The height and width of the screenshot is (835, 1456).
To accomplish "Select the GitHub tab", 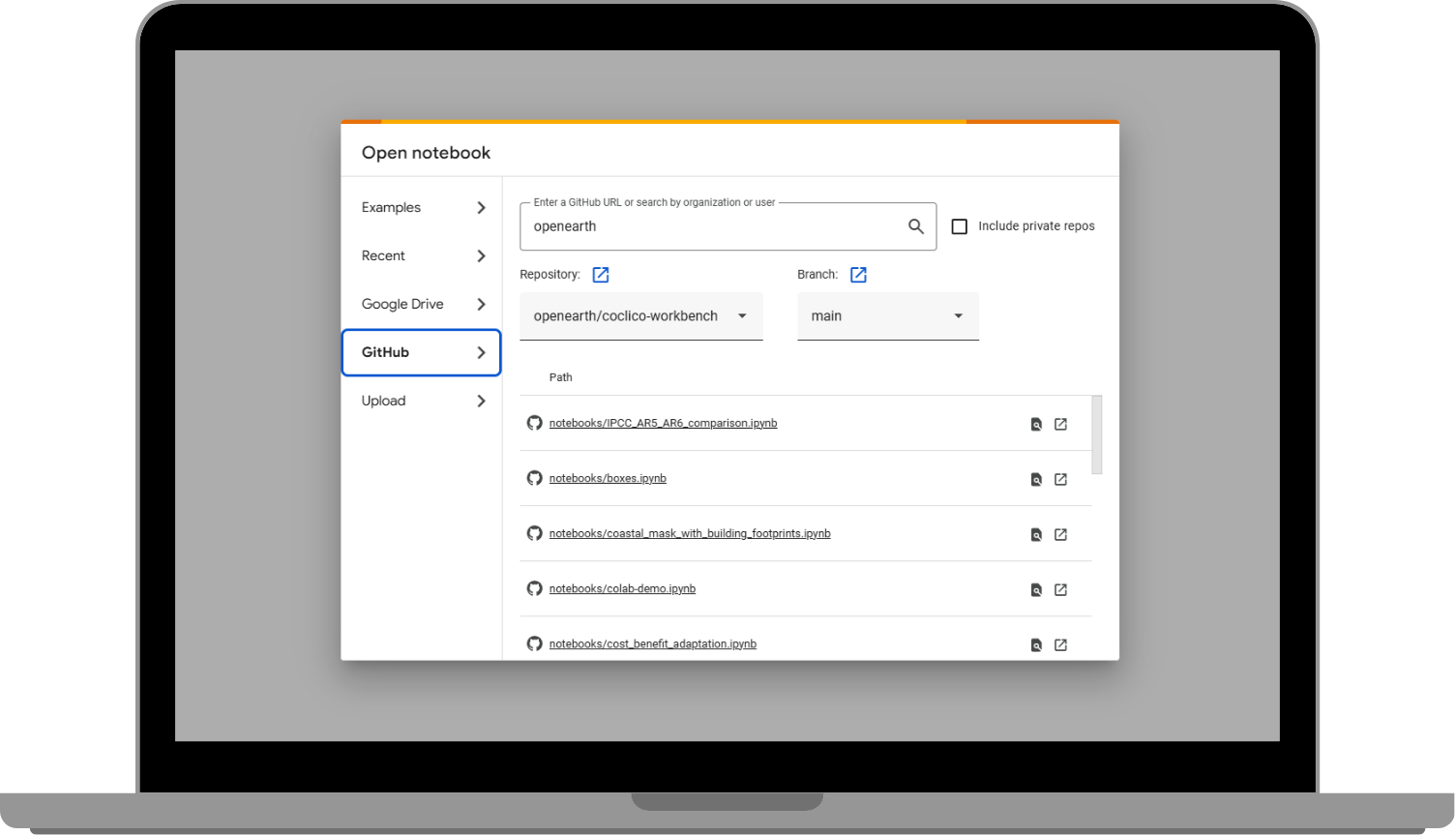I will pos(422,352).
